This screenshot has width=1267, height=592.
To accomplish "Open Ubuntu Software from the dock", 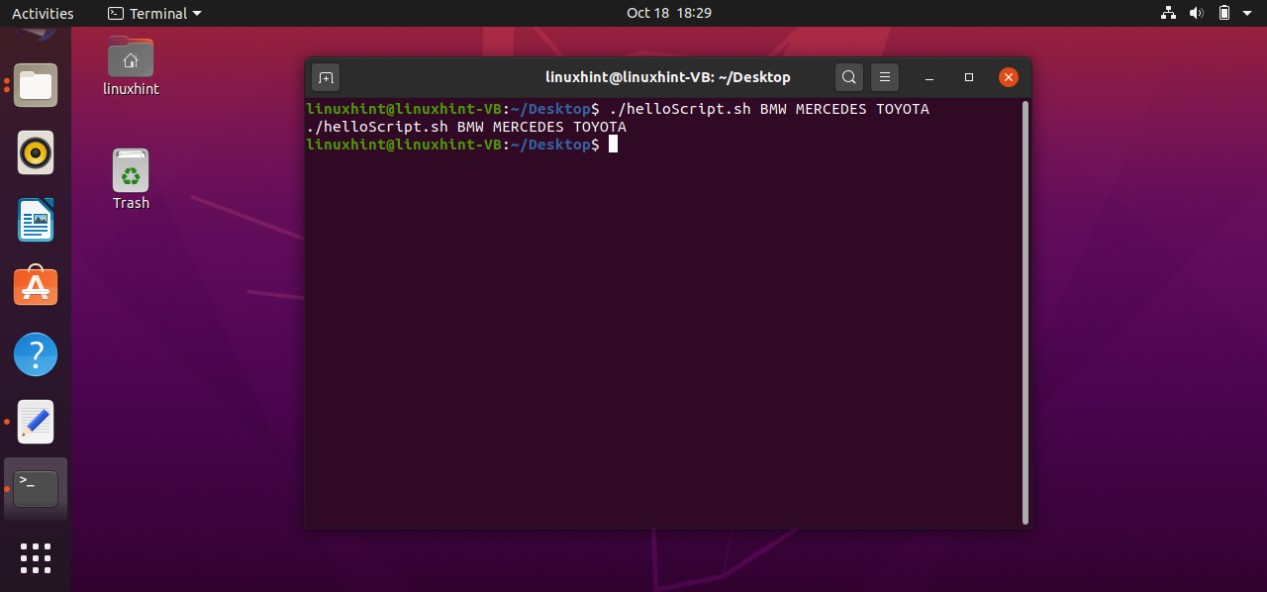I will (x=36, y=286).
